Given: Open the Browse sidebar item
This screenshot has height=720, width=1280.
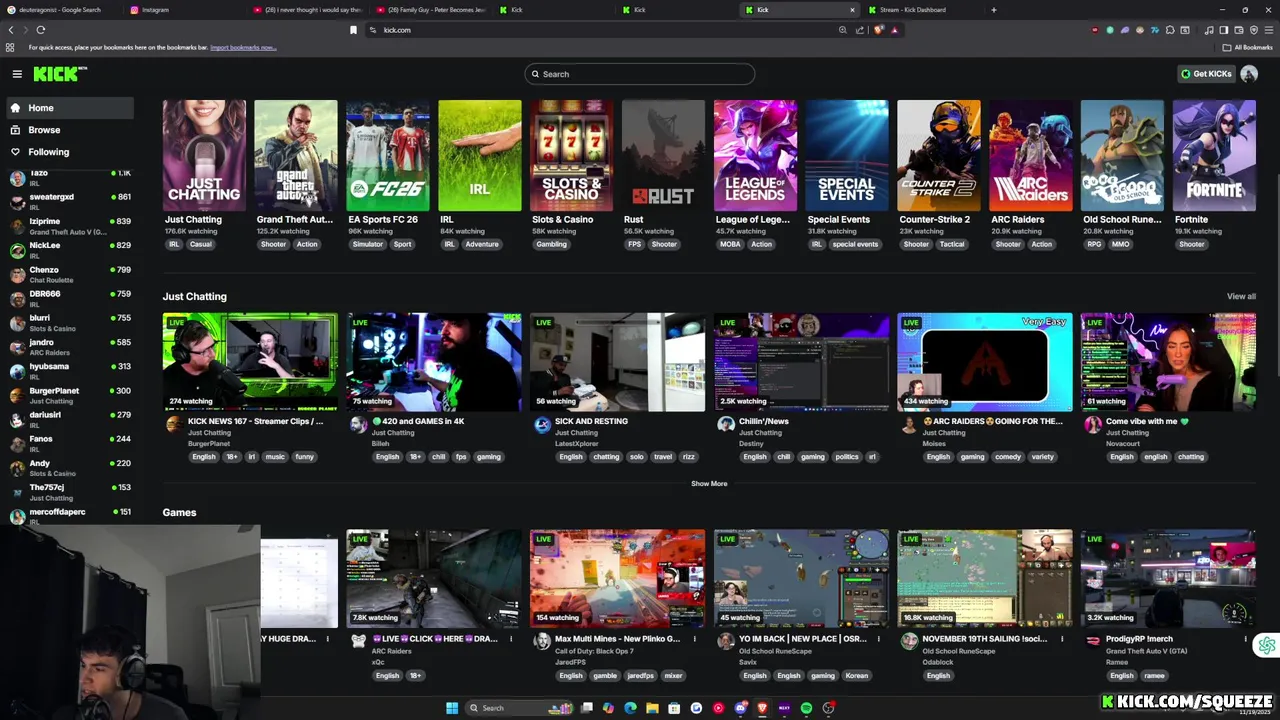Looking at the screenshot, I should click(68, 130).
